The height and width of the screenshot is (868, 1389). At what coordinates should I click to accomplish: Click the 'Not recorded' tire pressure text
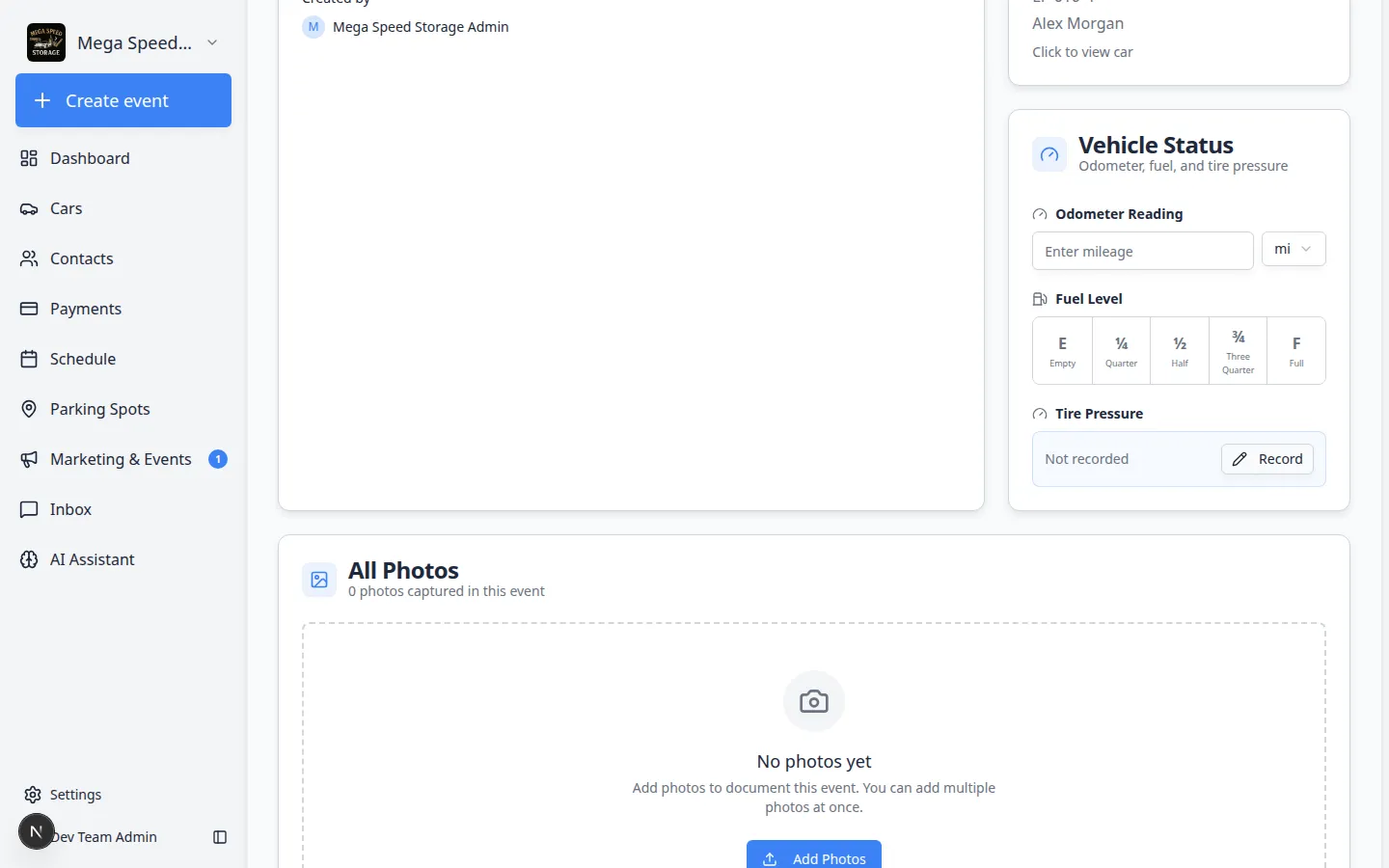tap(1086, 459)
